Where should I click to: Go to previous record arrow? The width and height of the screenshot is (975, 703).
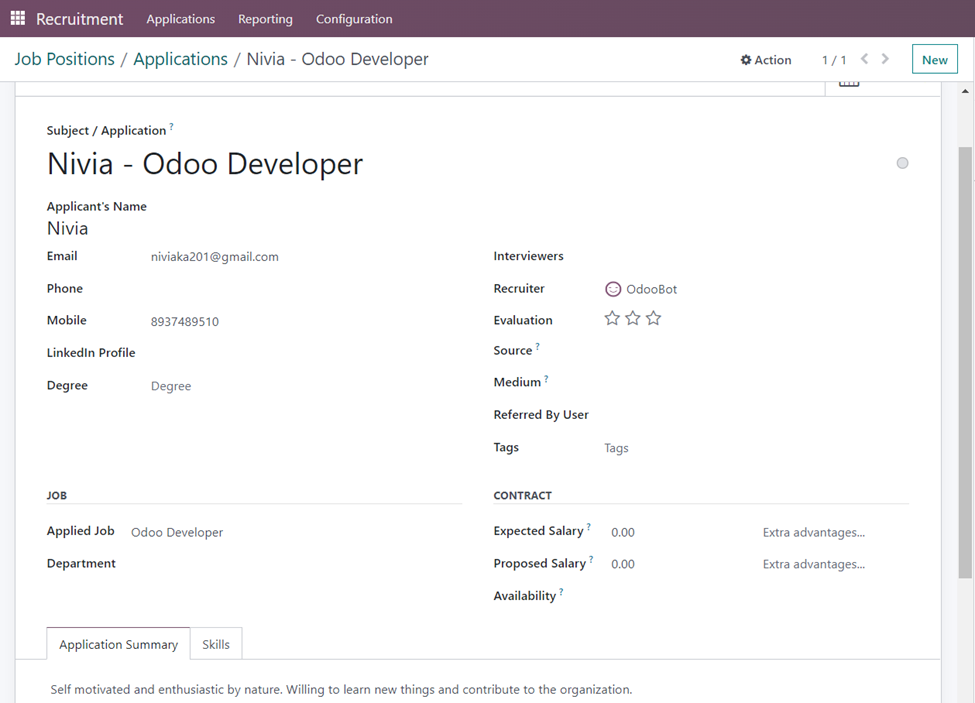(865, 59)
